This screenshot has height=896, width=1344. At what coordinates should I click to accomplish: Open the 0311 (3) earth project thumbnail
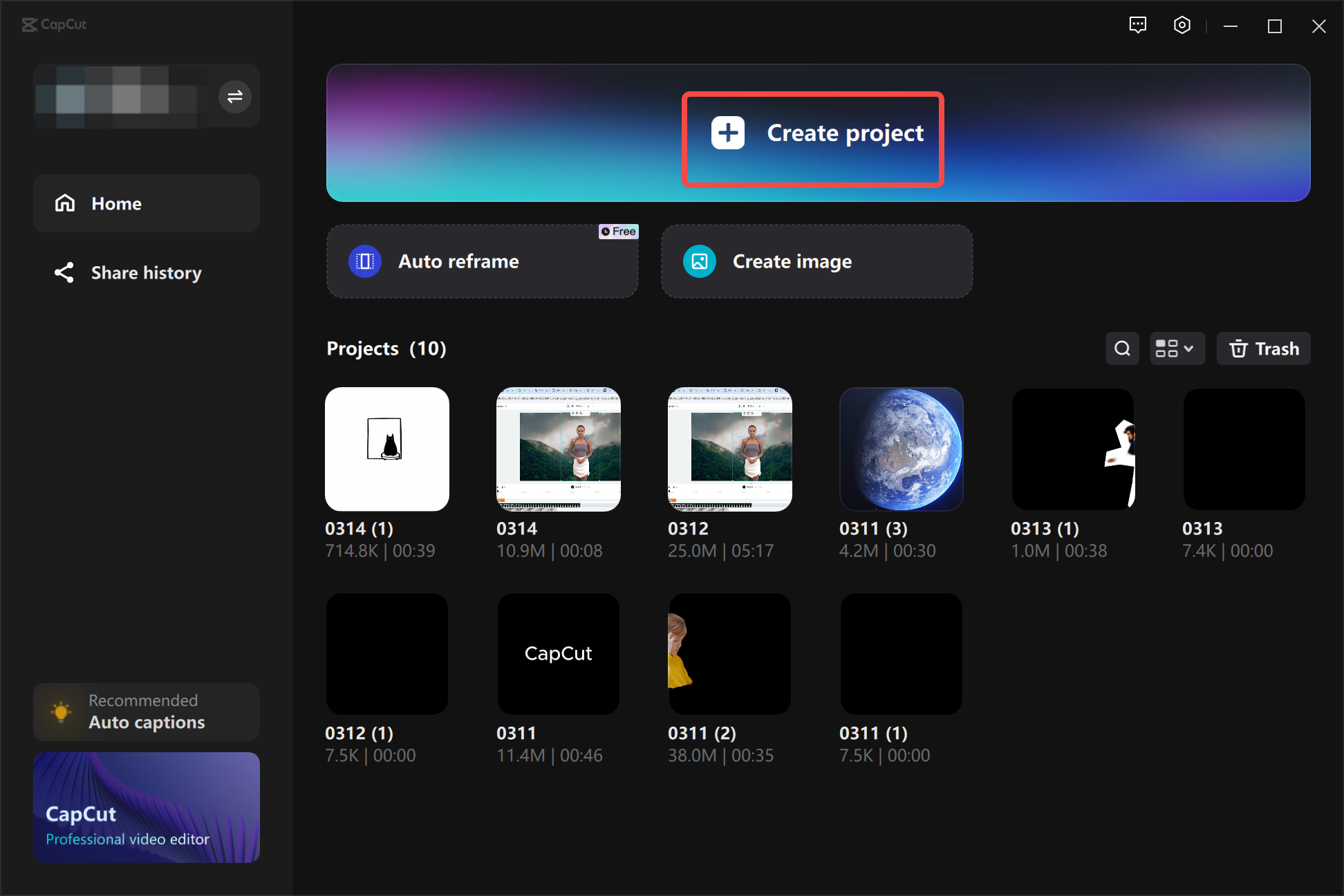pos(901,449)
